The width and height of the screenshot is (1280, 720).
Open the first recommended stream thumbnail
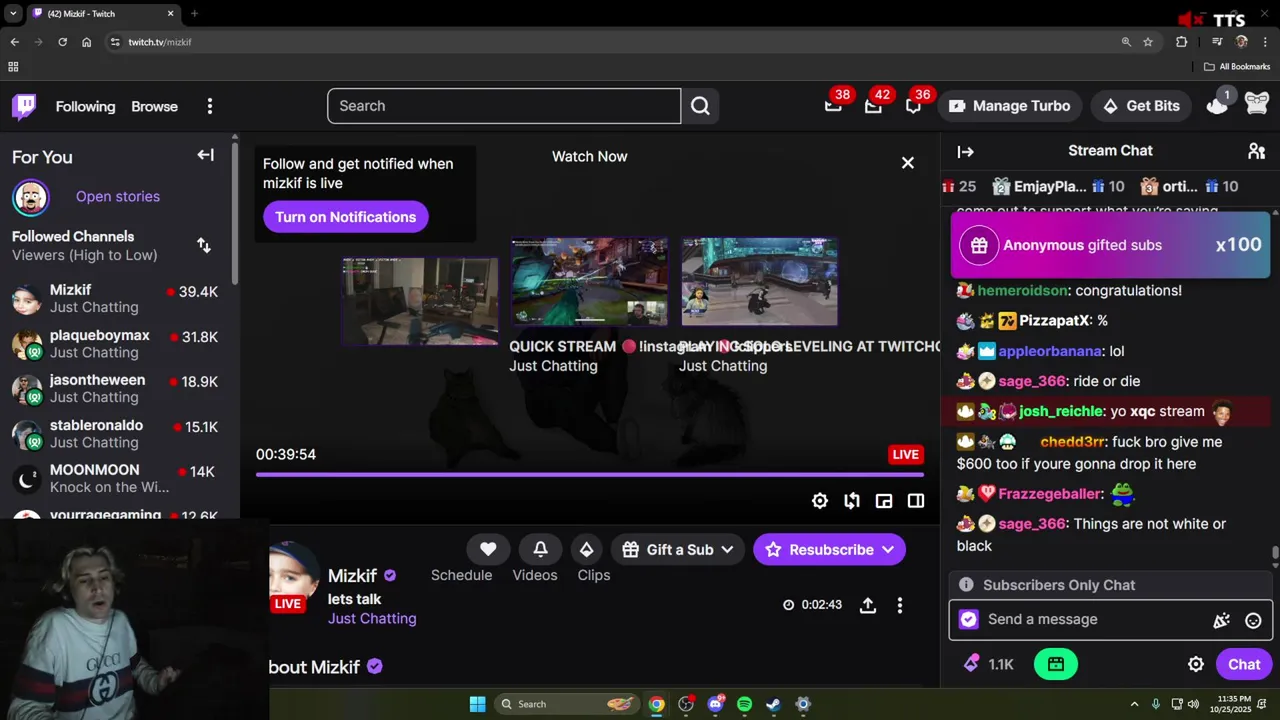click(420, 301)
